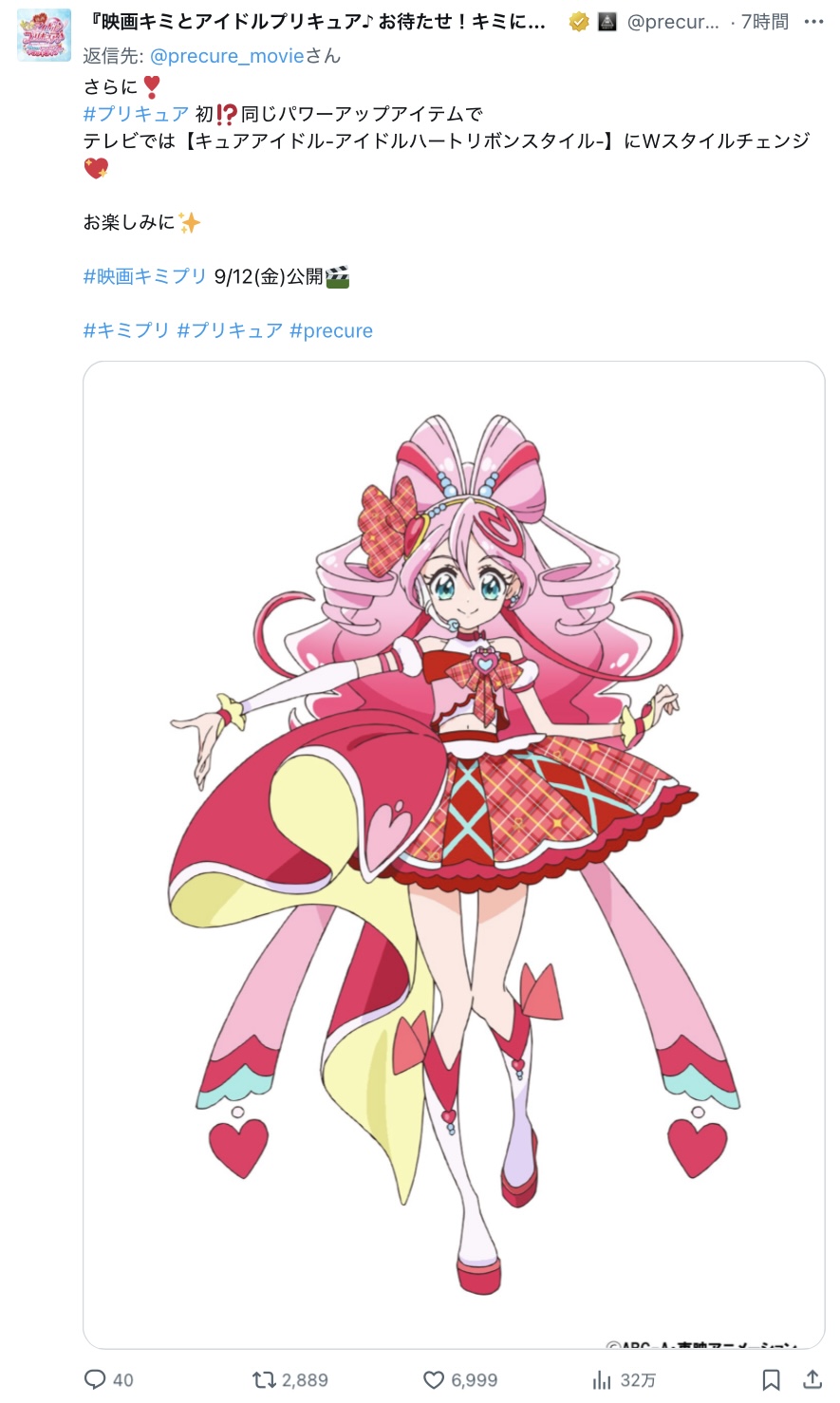
Task: Open the 映画キミとアイドルプリキュア display name
Action: 317,22
